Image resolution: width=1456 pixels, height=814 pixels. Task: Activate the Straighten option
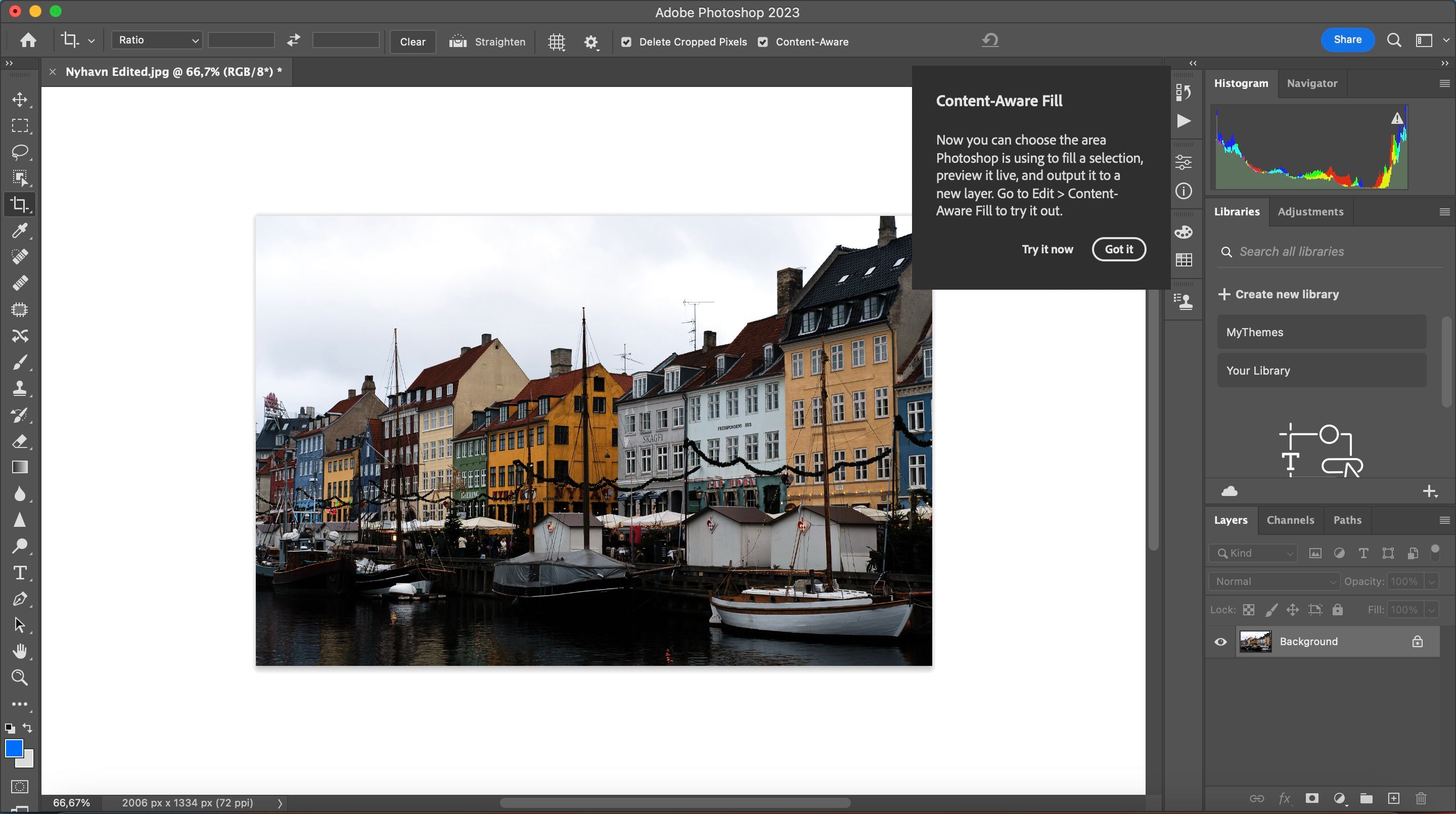[x=487, y=41]
